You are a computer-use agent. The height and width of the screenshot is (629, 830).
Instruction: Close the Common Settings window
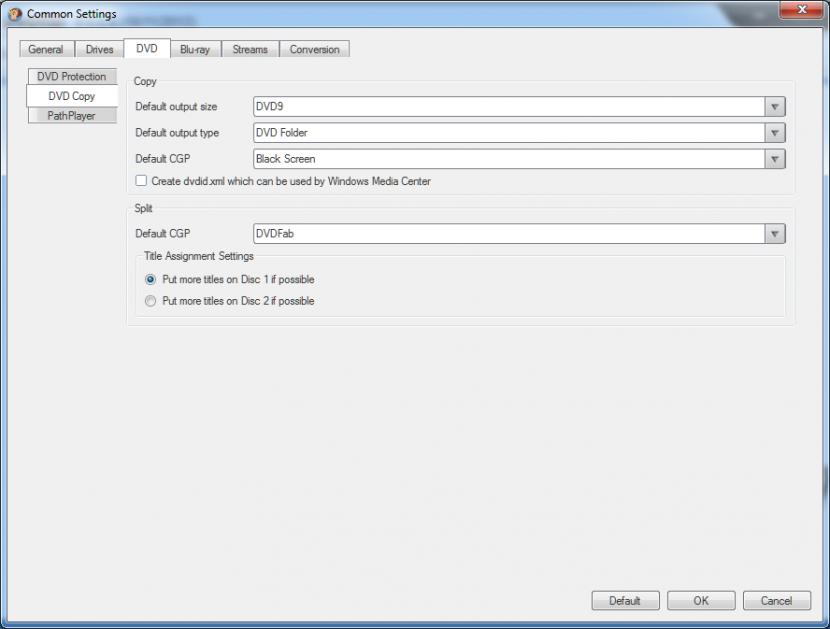coord(802,10)
